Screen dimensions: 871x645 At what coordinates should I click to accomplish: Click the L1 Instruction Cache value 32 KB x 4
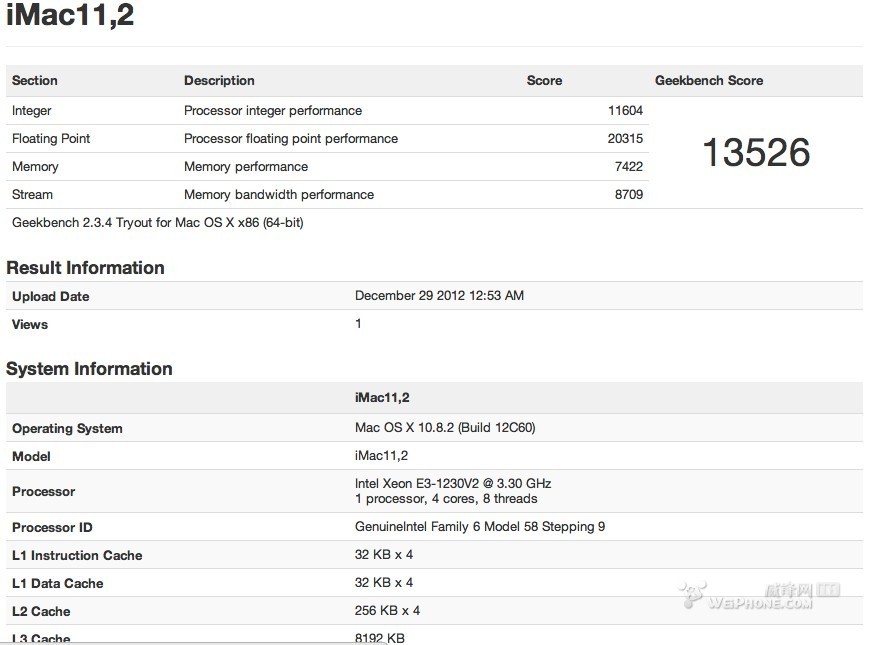pyautogui.click(x=384, y=554)
